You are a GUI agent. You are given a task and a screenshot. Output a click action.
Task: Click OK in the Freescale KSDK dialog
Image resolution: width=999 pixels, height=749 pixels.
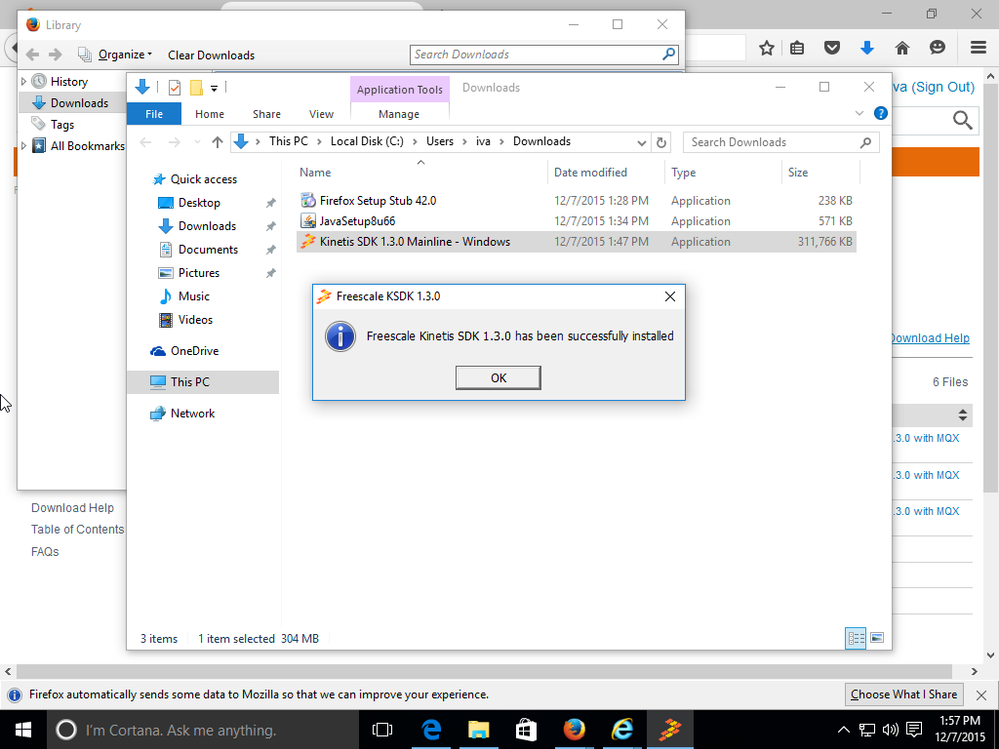pos(498,378)
